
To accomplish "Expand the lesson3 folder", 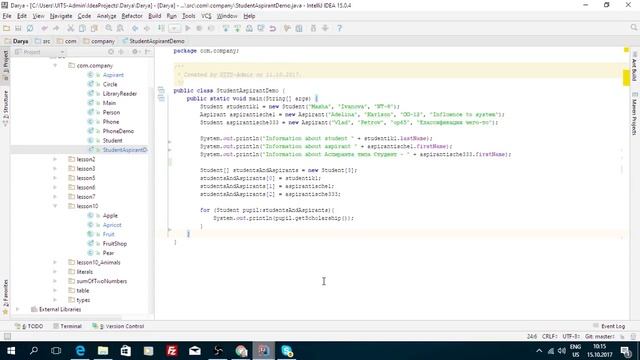I will tap(55, 169).
